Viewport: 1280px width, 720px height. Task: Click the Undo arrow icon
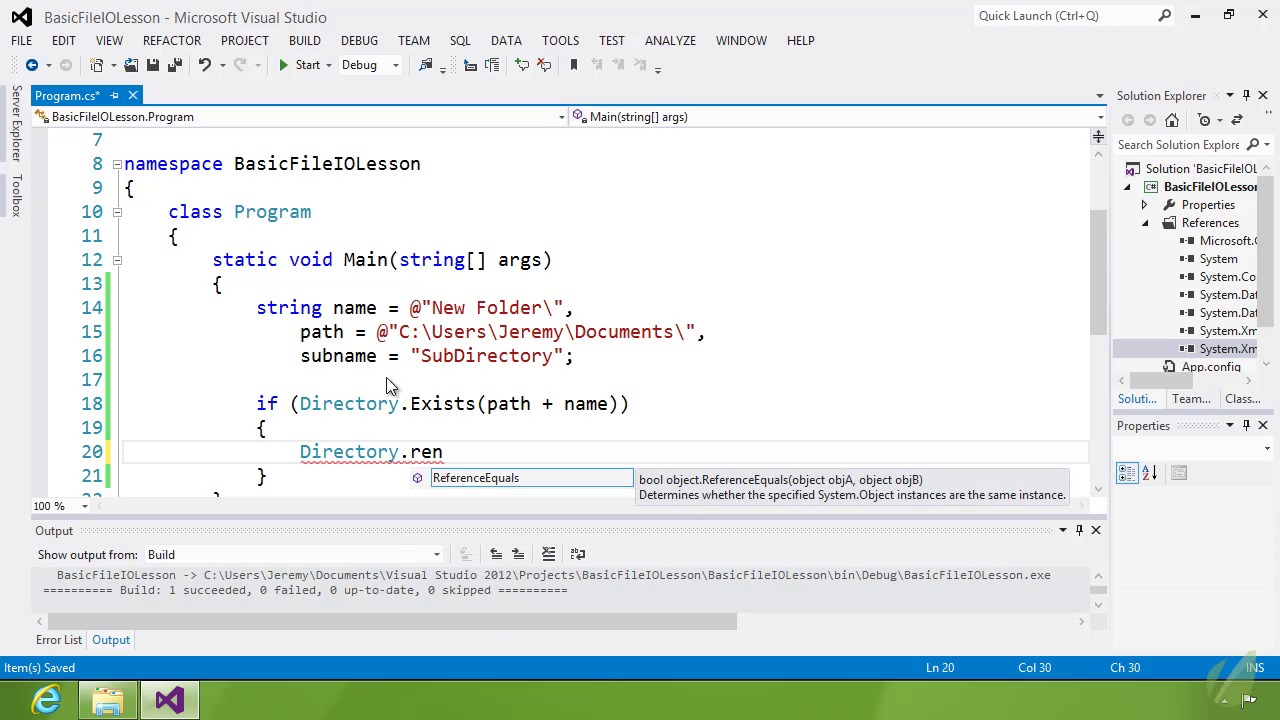204,65
